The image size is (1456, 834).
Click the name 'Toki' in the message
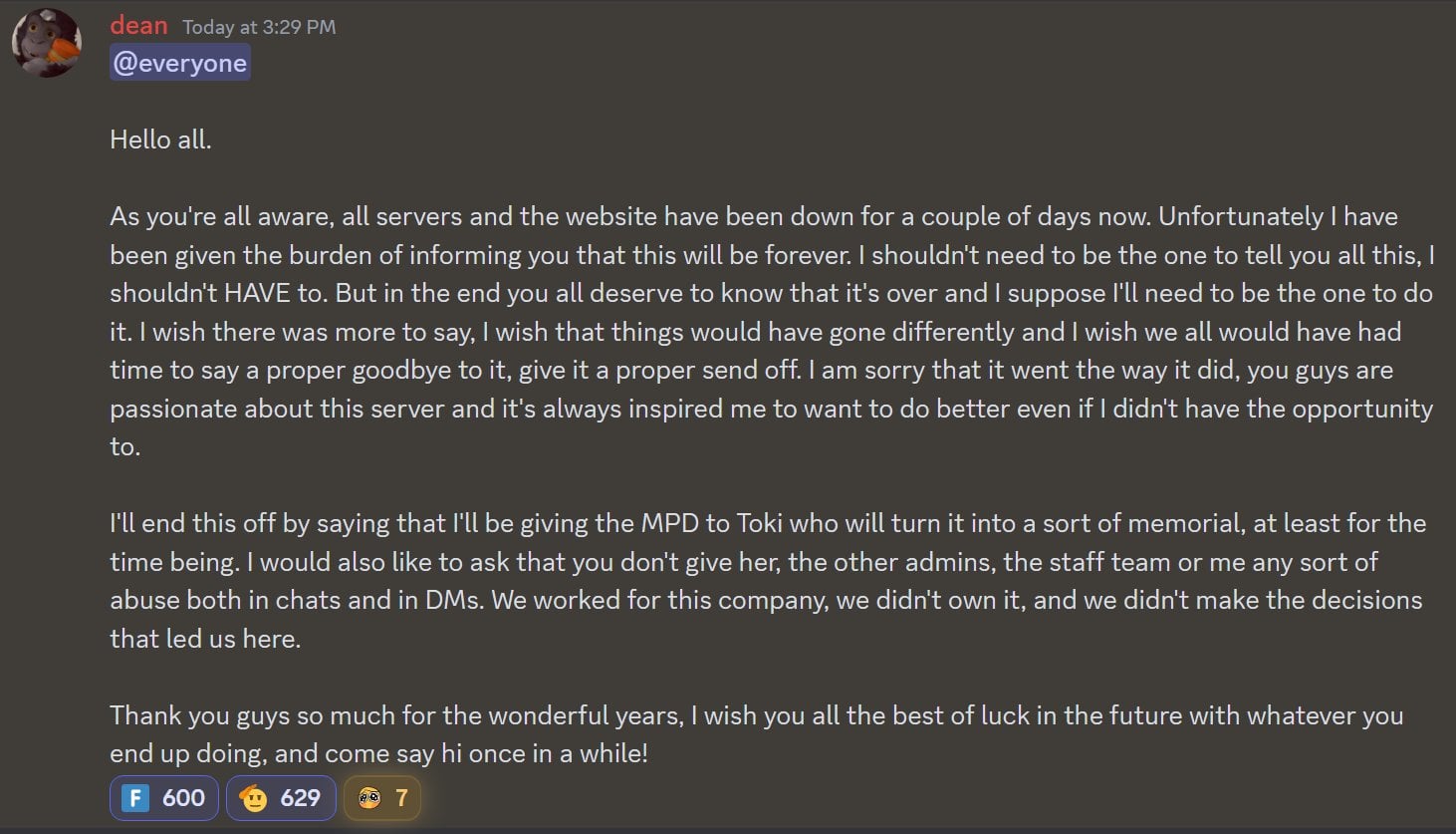[760, 523]
